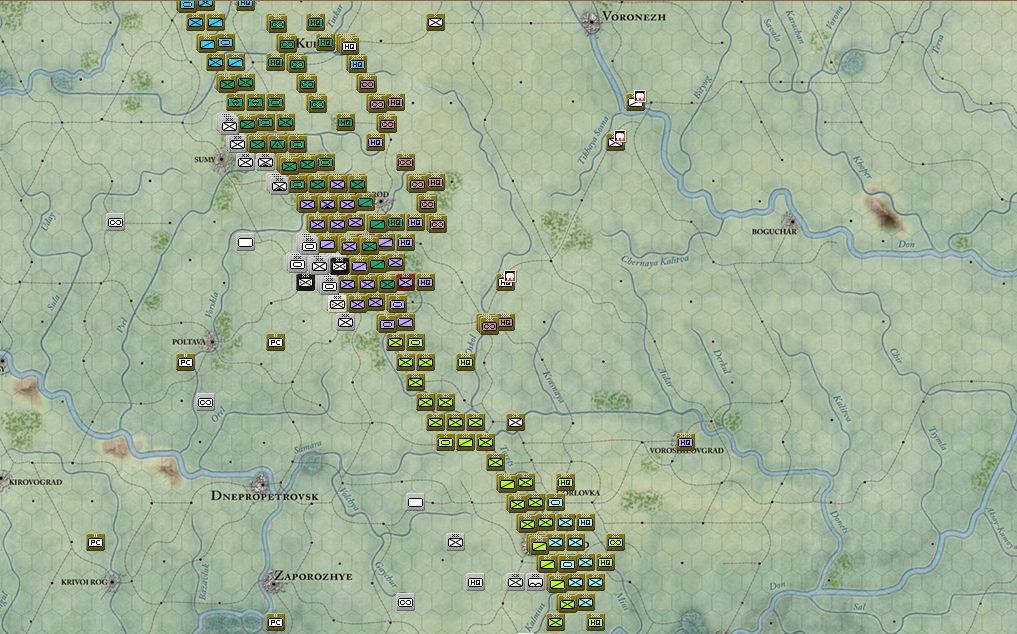Click the grey infinity counter beside the Orel river label
This screenshot has width=1017, height=634.
coord(205,402)
